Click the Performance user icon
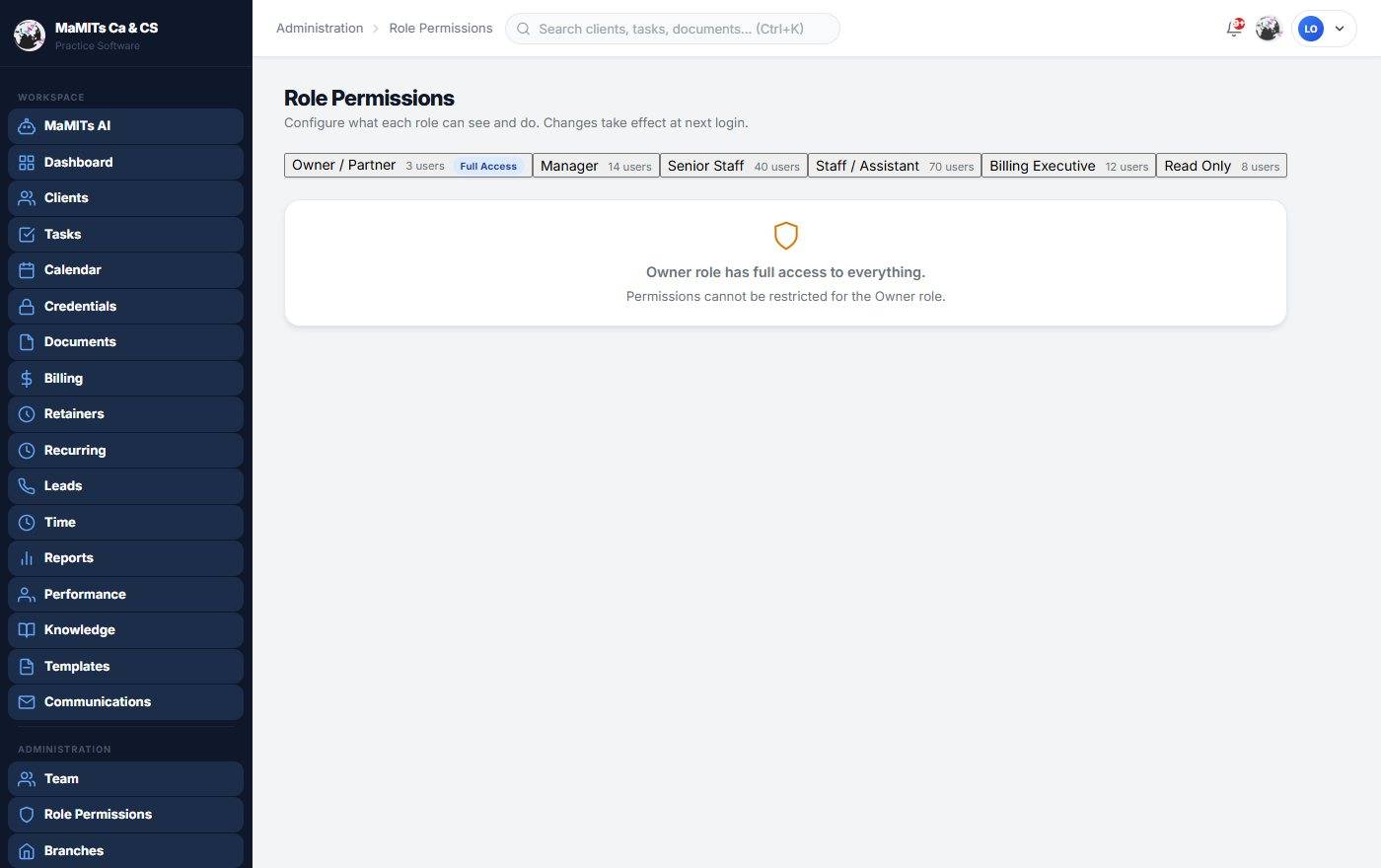The width and height of the screenshot is (1381, 868). coord(27,595)
